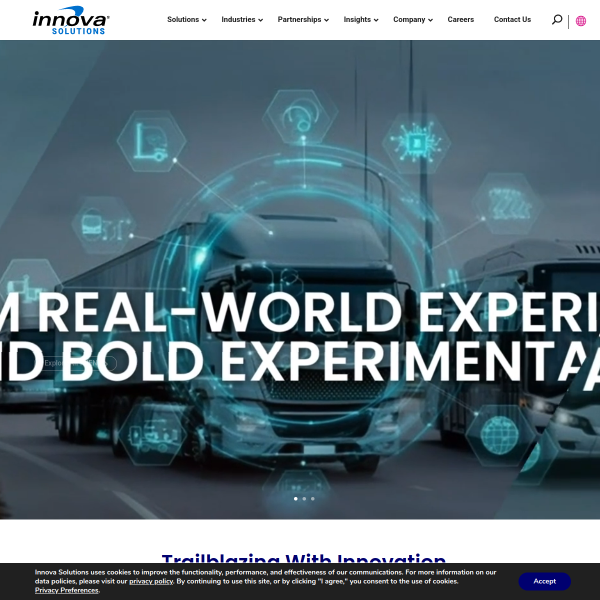Open the Company nav item
Image resolution: width=600 pixels, height=600 pixels.
pos(409,20)
